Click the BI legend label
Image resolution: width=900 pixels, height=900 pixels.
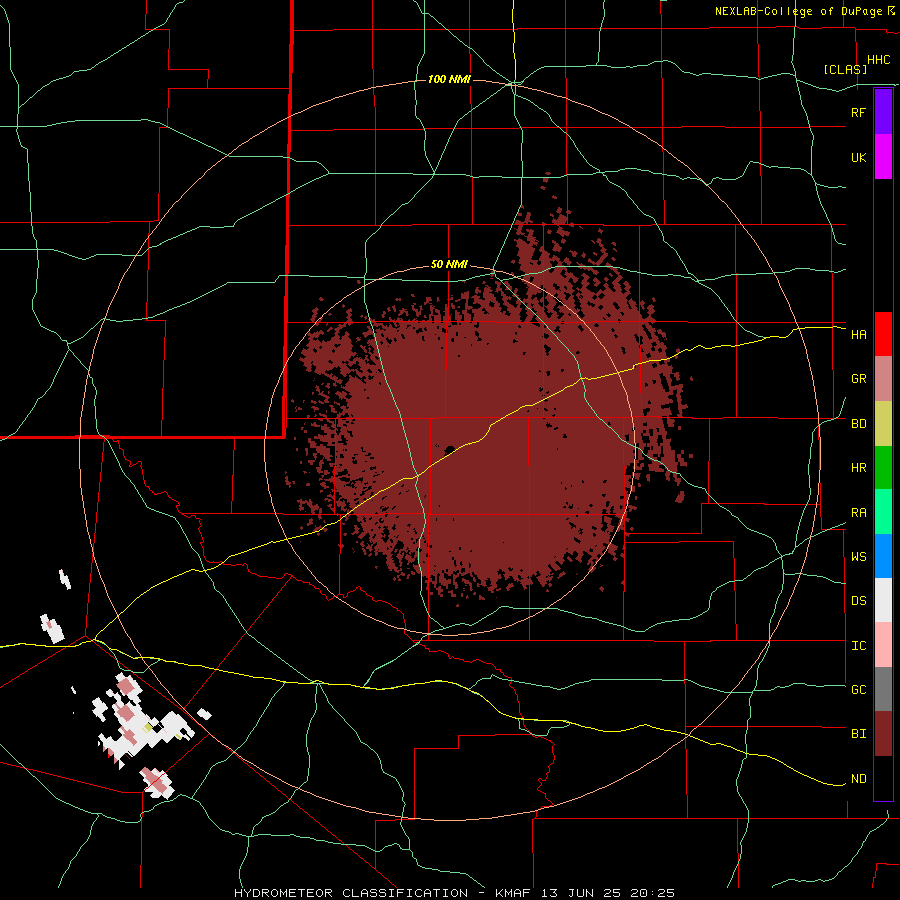tap(858, 734)
